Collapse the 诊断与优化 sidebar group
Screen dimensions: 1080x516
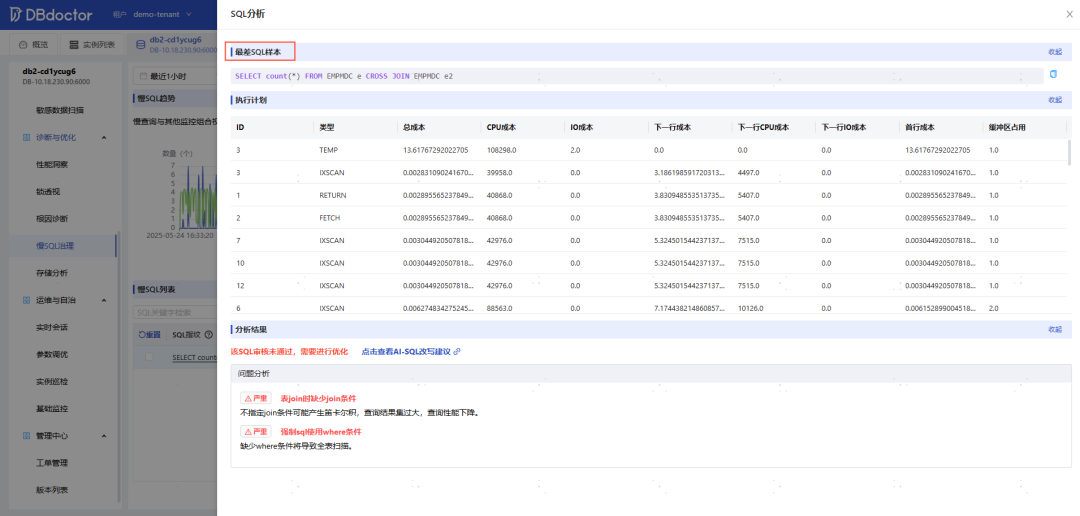point(104,138)
